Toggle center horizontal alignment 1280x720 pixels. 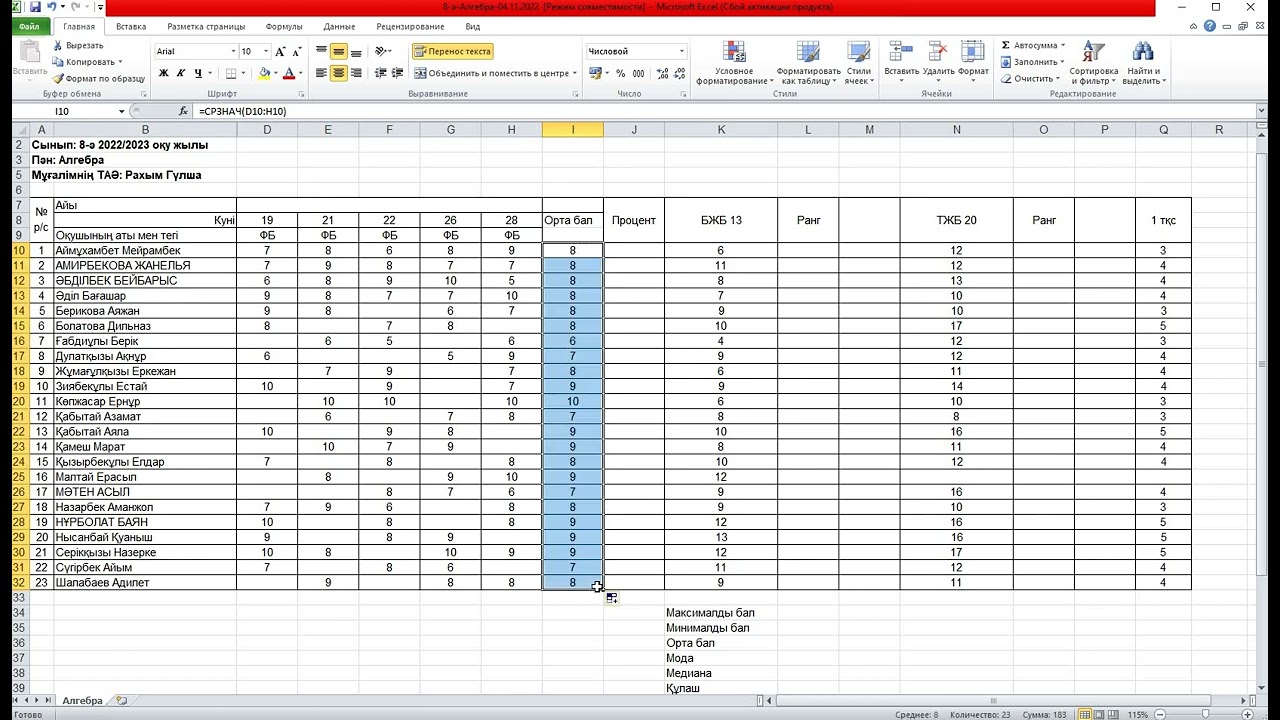pyautogui.click(x=339, y=73)
